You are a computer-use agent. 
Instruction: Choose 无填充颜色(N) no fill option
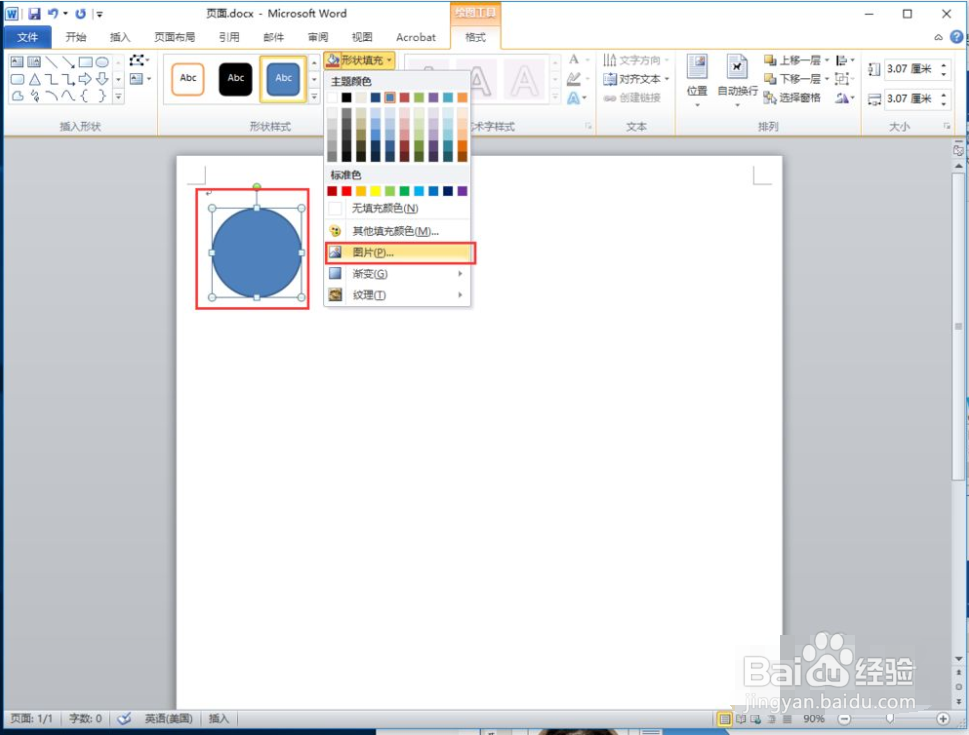click(398, 208)
